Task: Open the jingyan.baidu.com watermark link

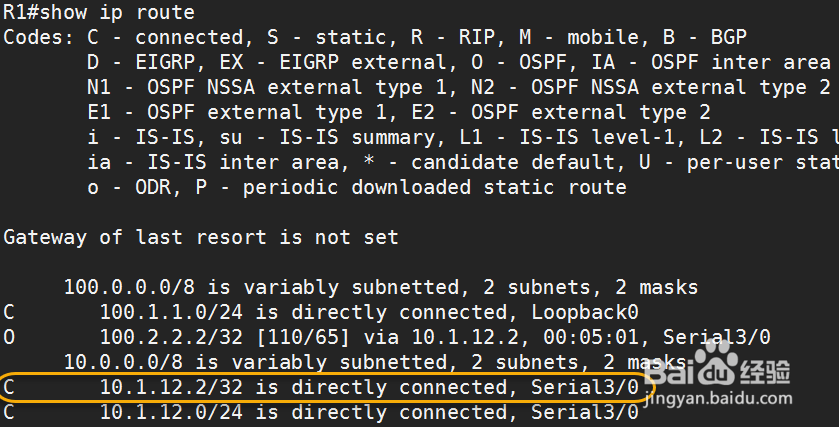Action: pos(719,399)
